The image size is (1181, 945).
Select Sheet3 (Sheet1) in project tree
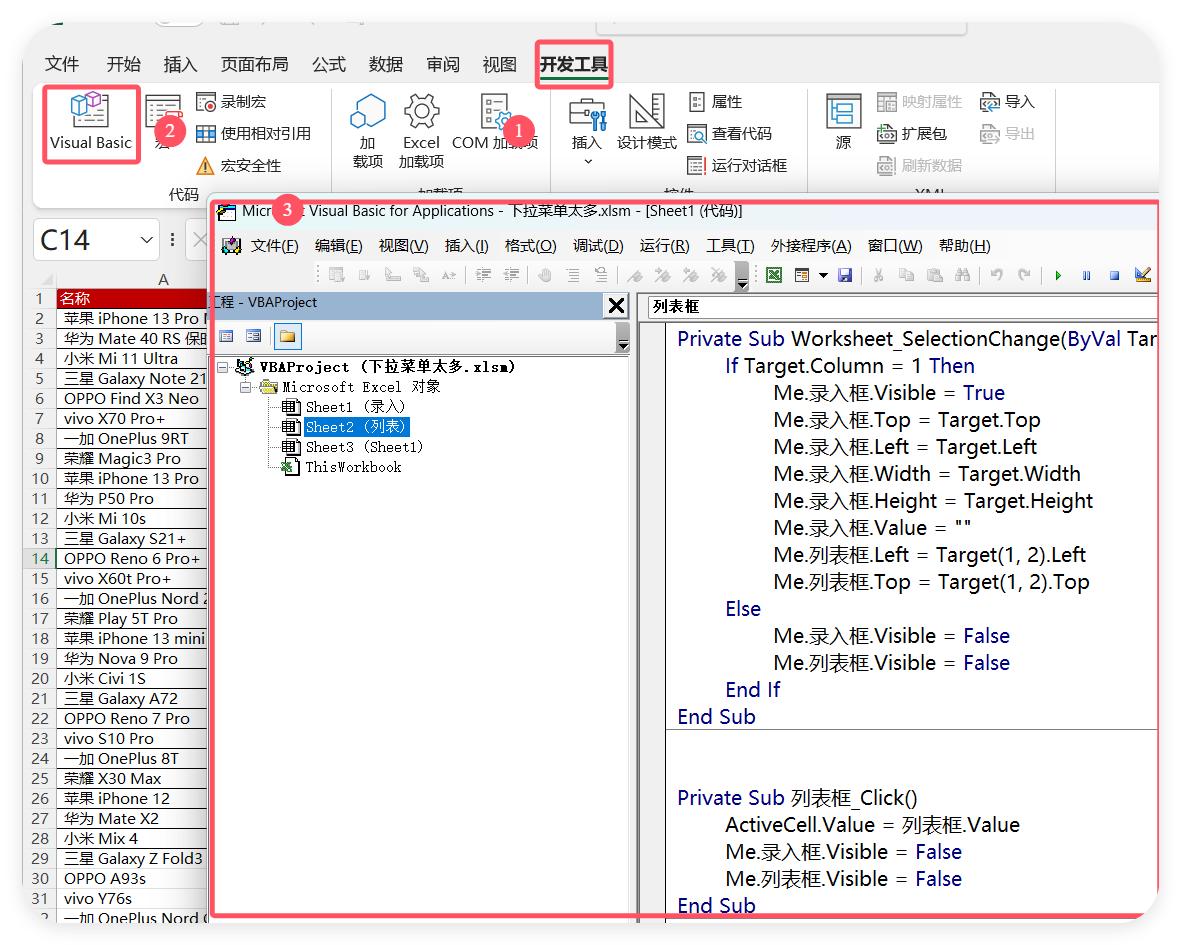pyautogui.click(x=364, y=447)
